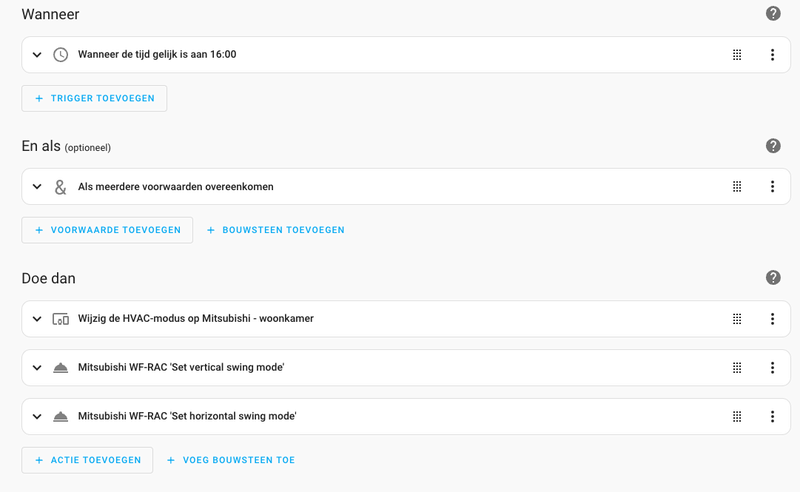Screen dimensions: 800x492
Task: Click drag handle of horizontal swing mode action
Action: 737,417
